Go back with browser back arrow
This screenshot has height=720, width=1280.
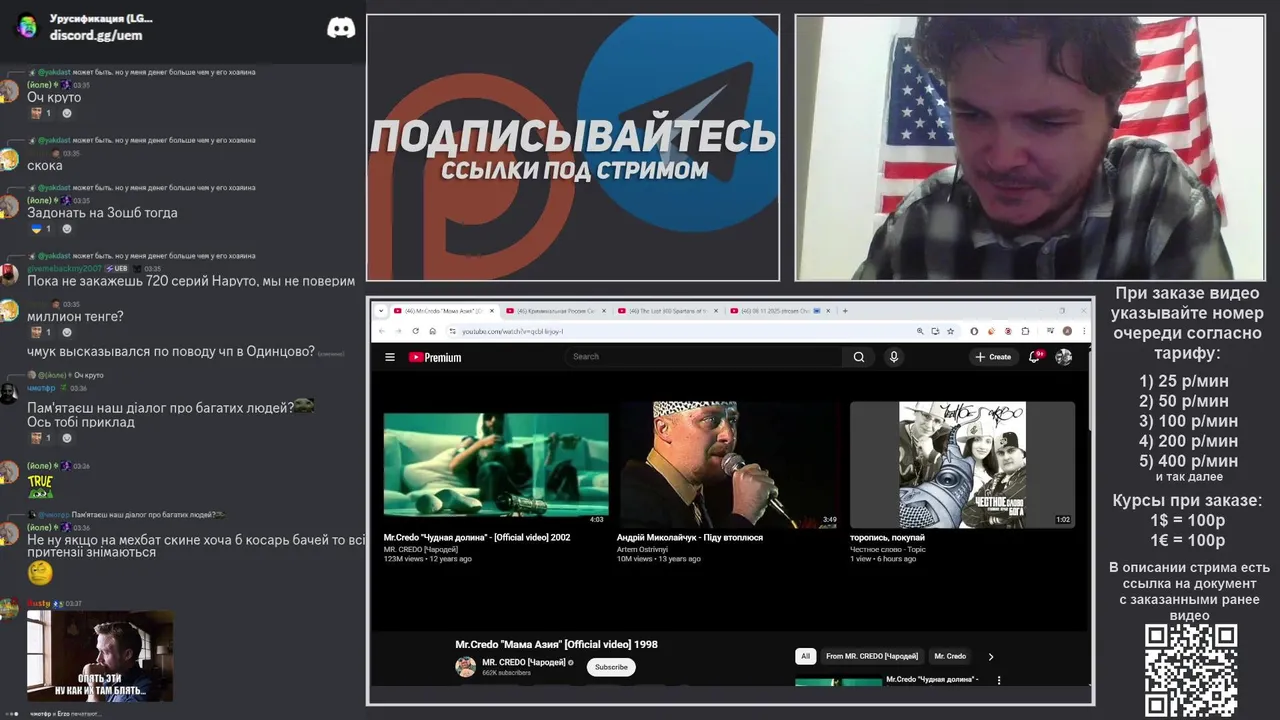(x=381, y=331)
